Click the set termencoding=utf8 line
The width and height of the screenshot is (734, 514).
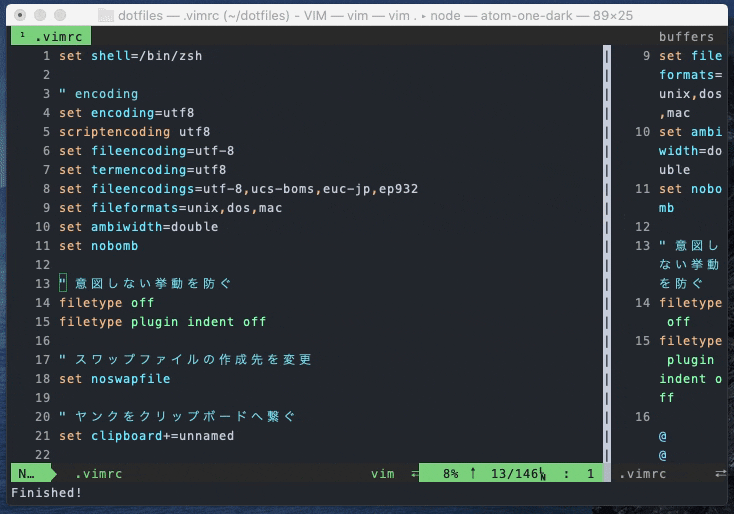(142, 169)
